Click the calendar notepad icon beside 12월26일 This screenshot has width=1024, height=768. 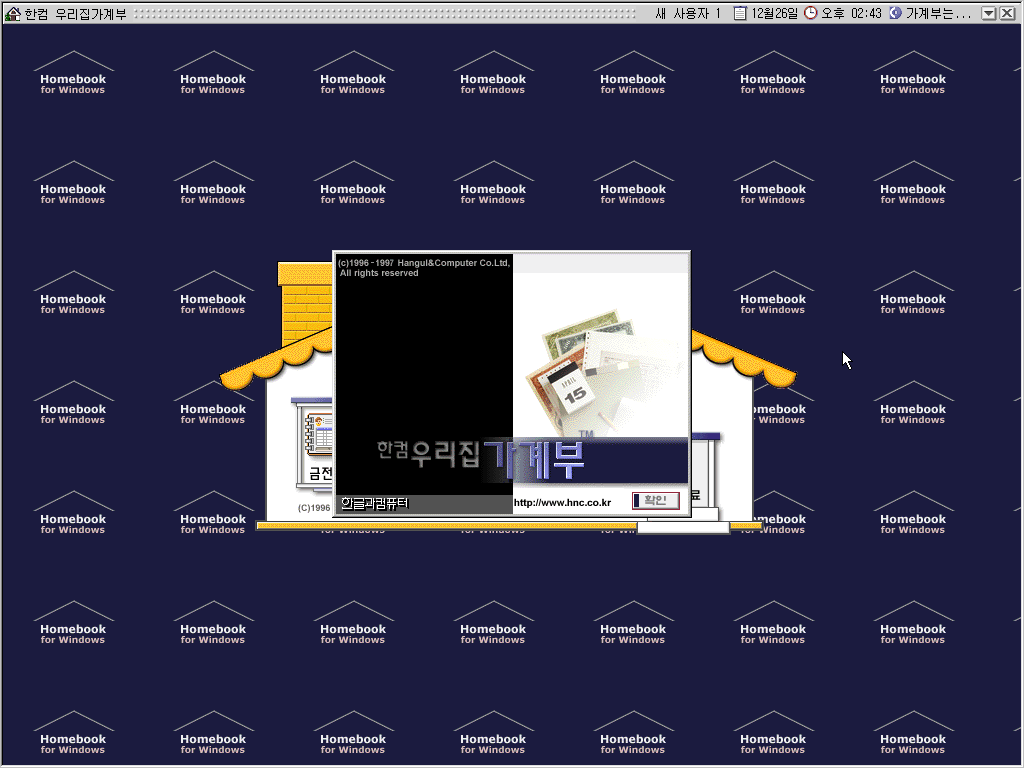click(x=739, y=13)
